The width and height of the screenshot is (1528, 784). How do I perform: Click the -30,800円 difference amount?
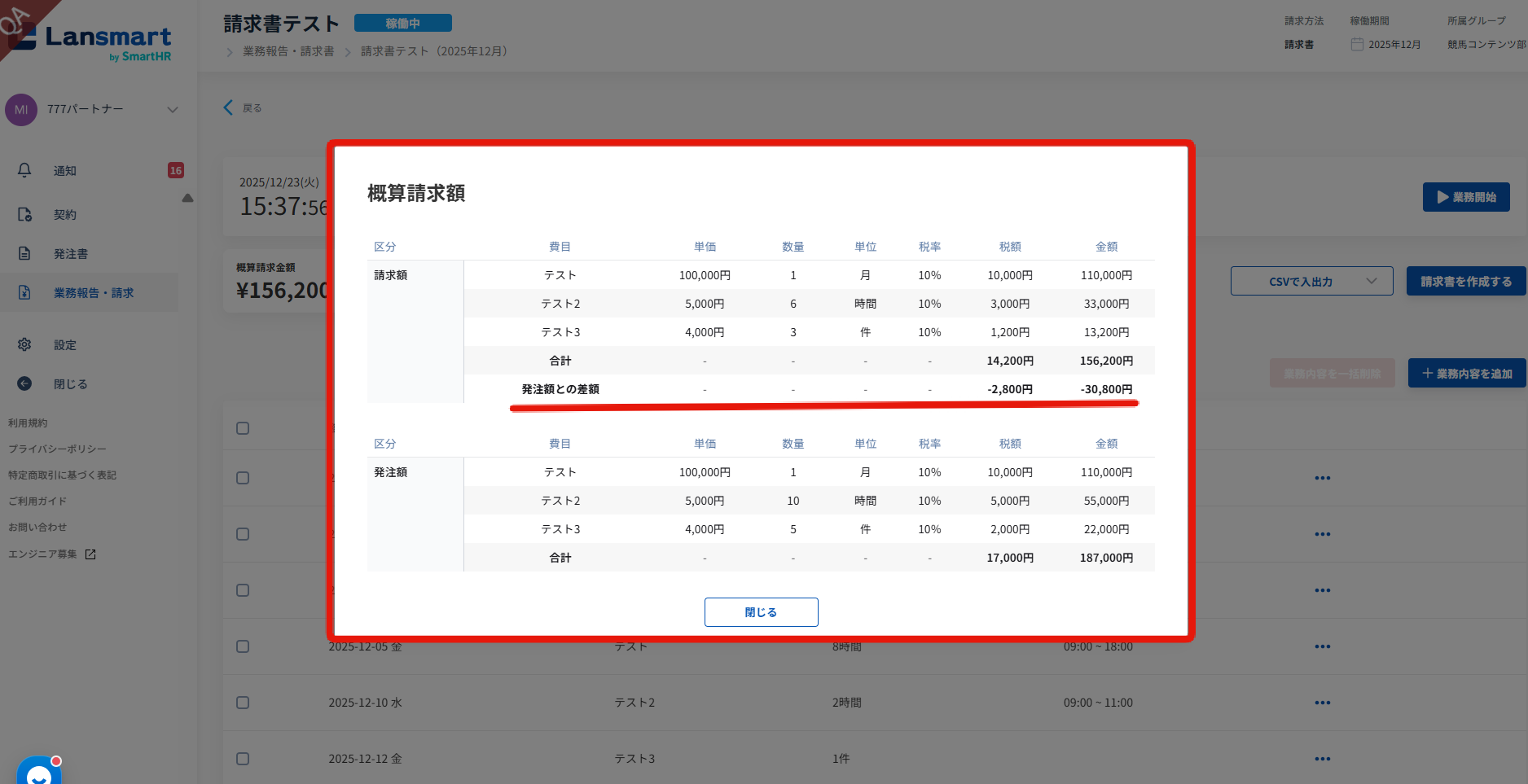tap(1106, 389)
